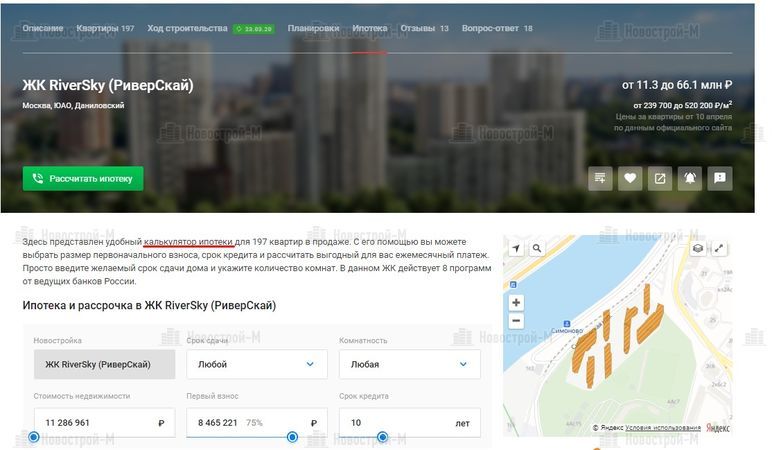772x450 pixels.
Task: Subscribe to alerts with the bell icon
Action: pyautogui.click(x=689, y=178)
